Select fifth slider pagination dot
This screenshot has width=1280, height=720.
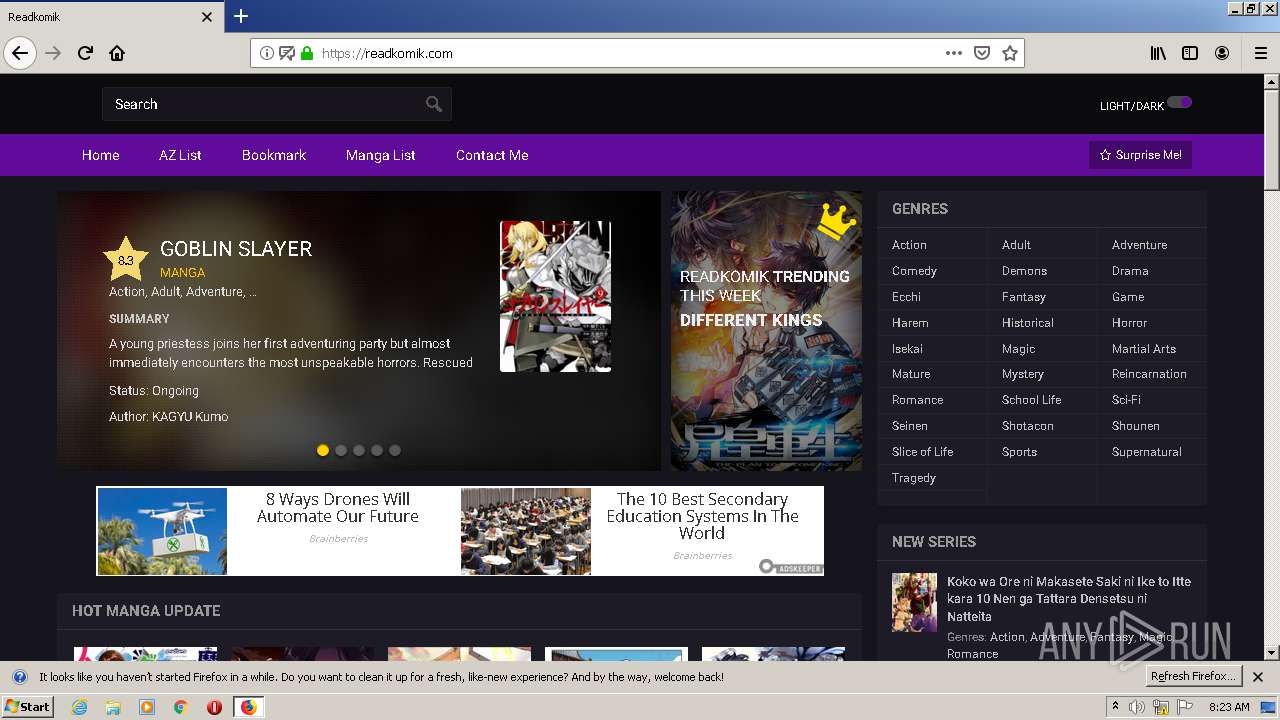(395, 450)
